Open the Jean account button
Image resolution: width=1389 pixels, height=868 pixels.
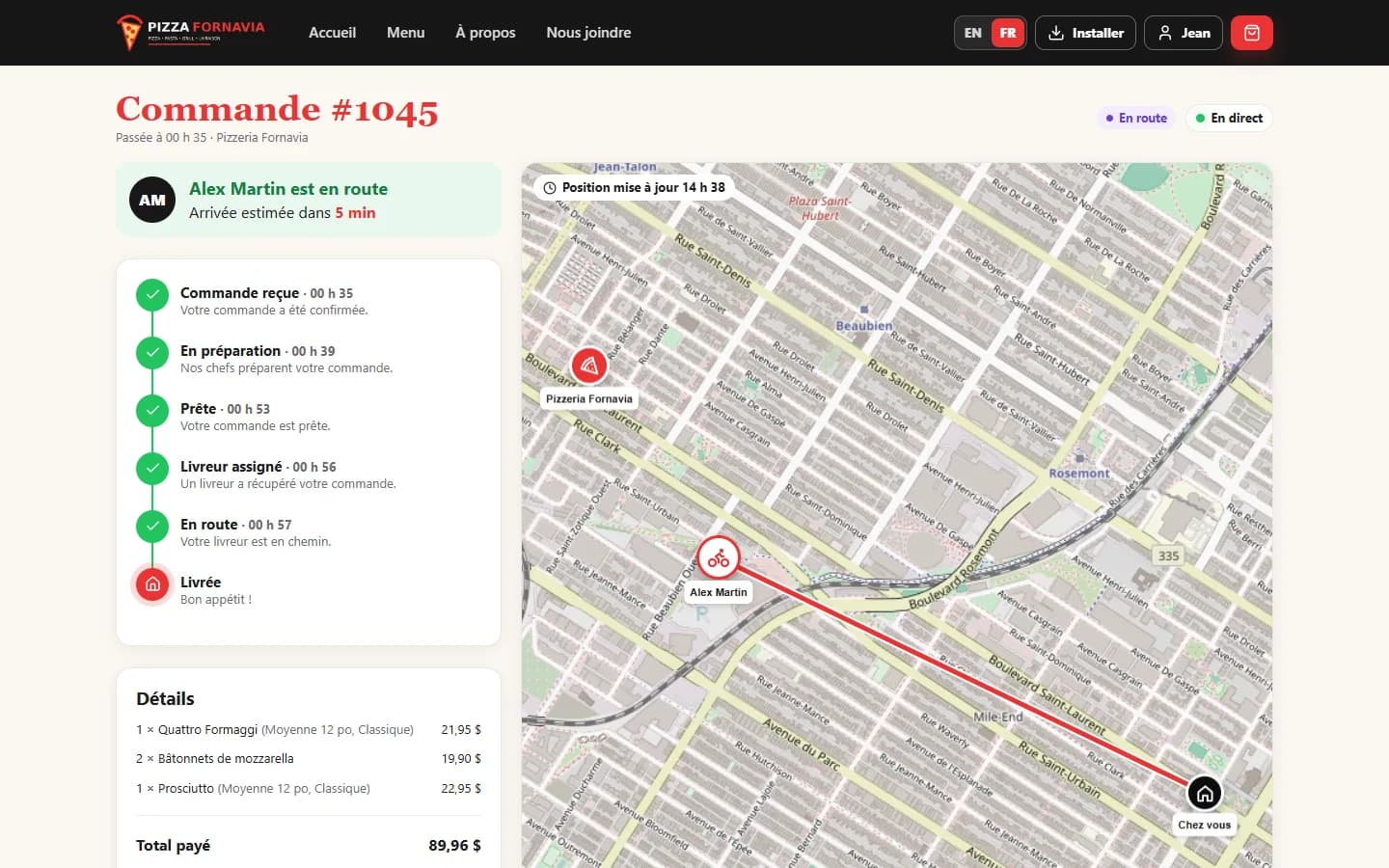[1184, 33]
